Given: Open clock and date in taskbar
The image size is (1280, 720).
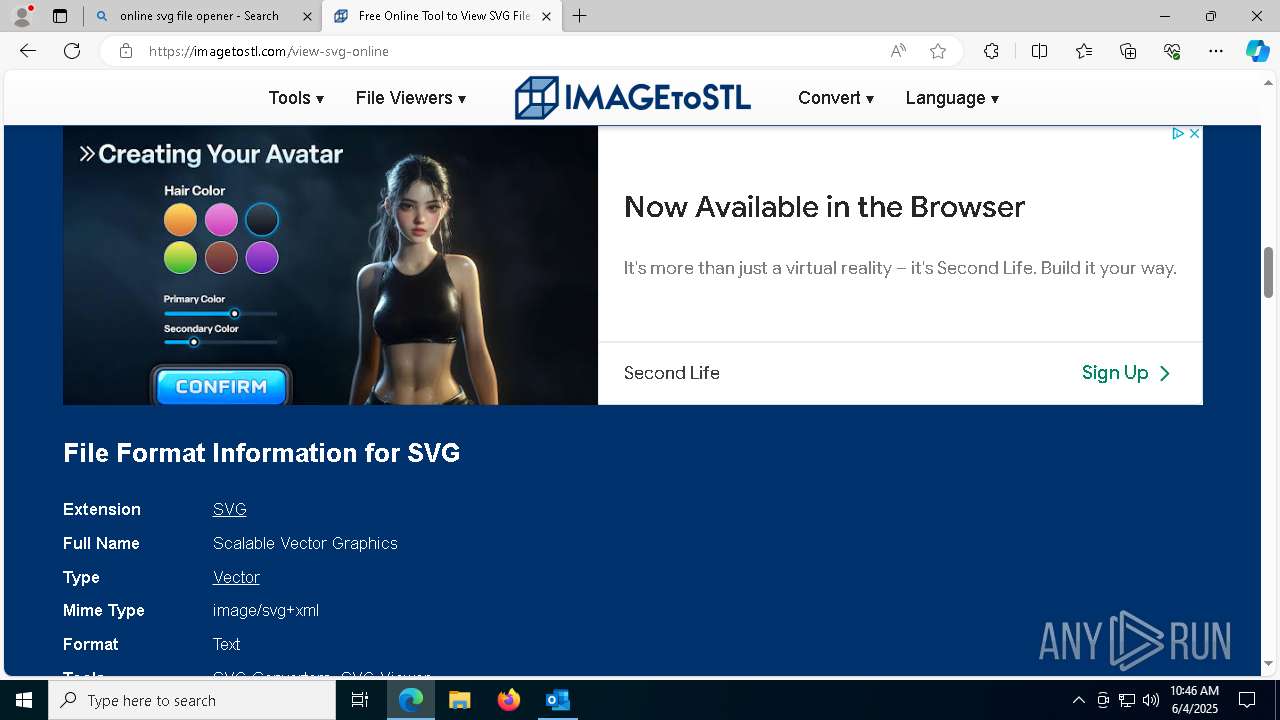Looking at the screenshot, I should pyautogui.click(x=1194, y=700).
